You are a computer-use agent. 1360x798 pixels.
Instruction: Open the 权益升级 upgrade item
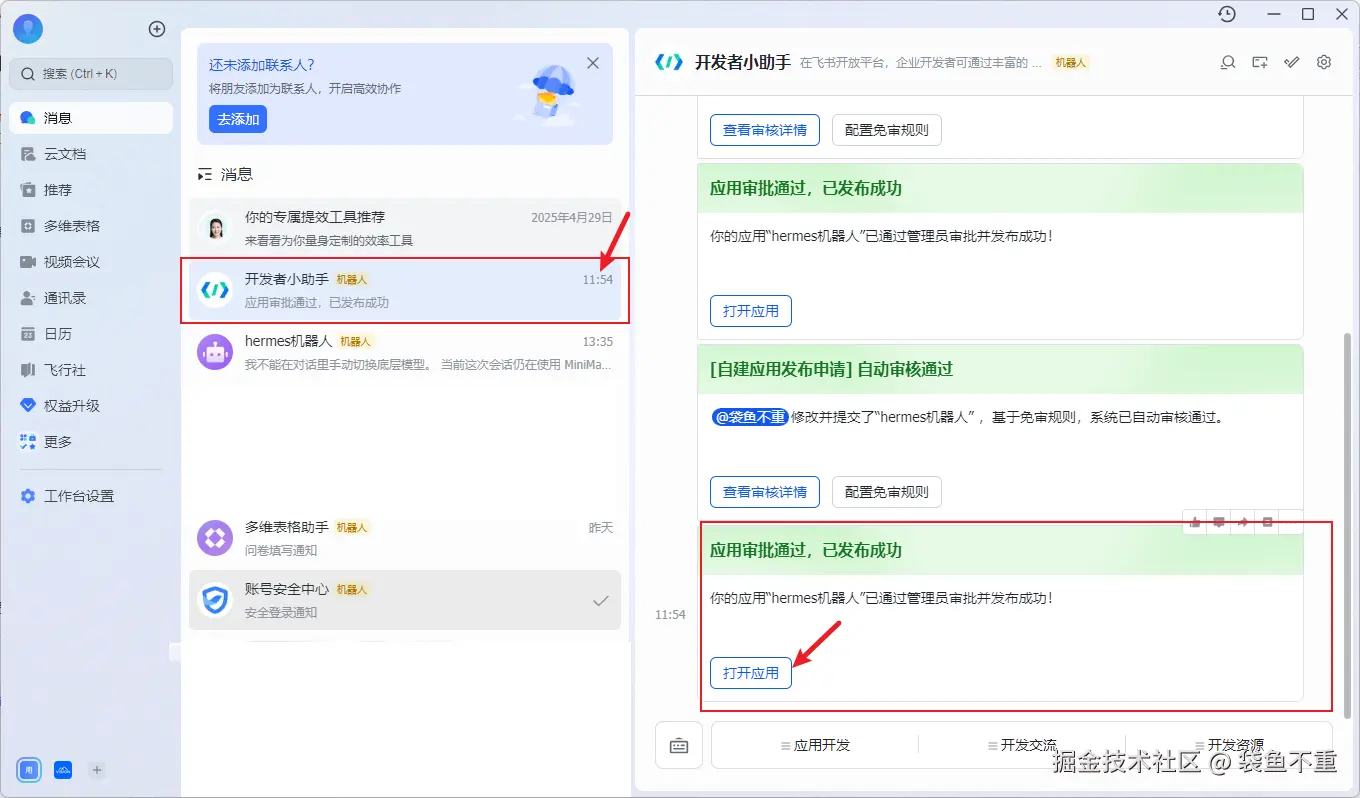pos(91,406)
